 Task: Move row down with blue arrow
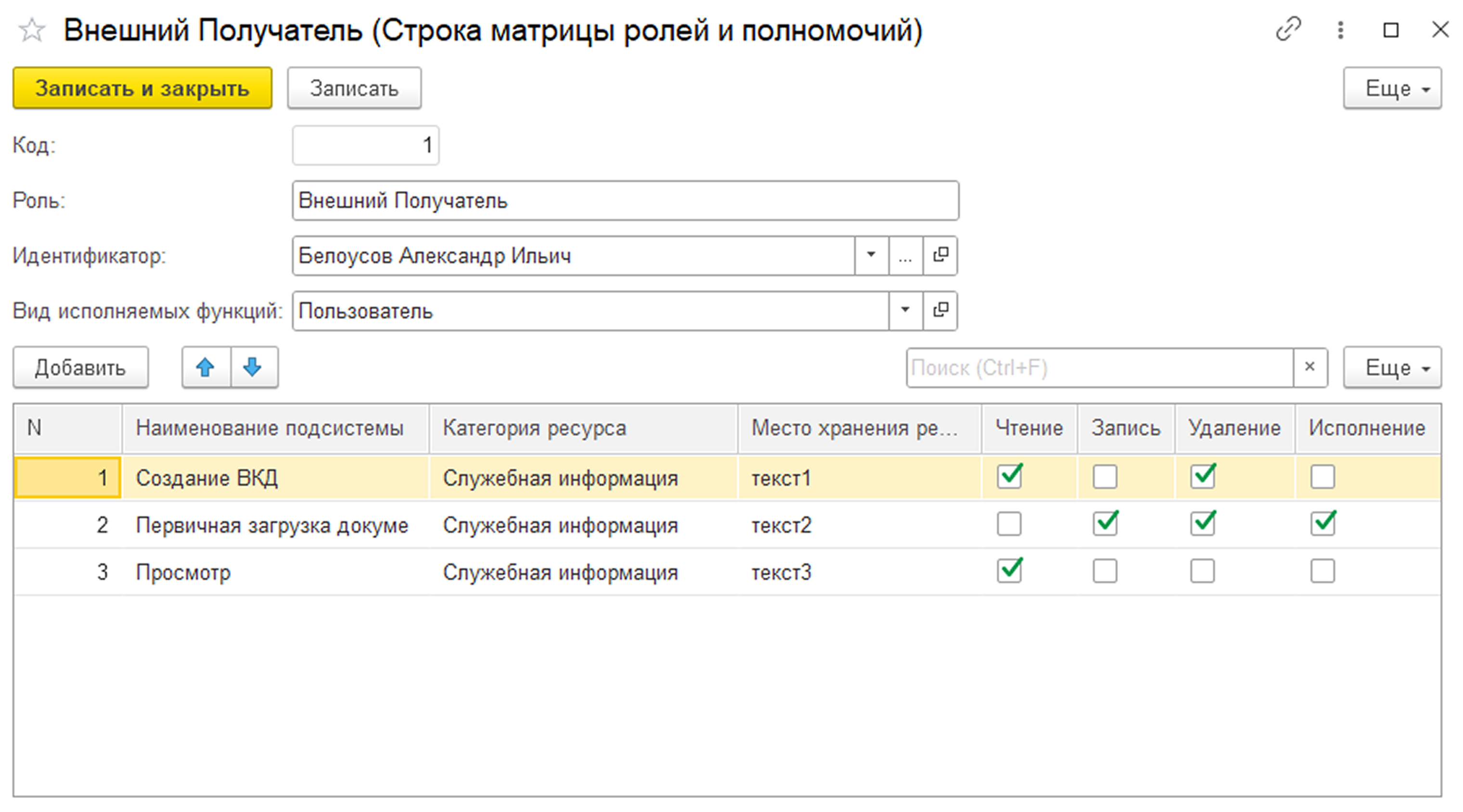pos(253,368)
